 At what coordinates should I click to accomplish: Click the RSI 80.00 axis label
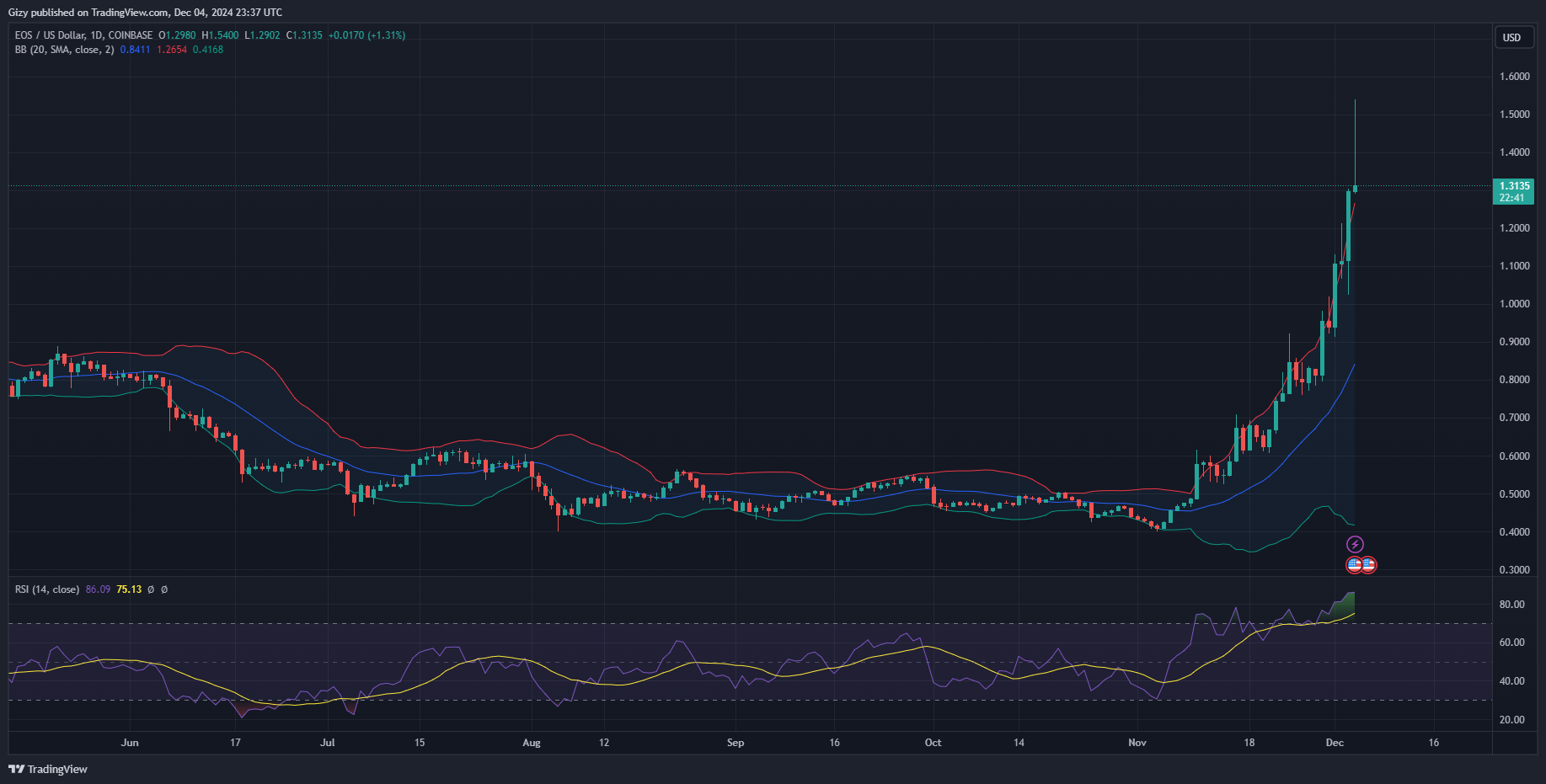[1511, 605]
